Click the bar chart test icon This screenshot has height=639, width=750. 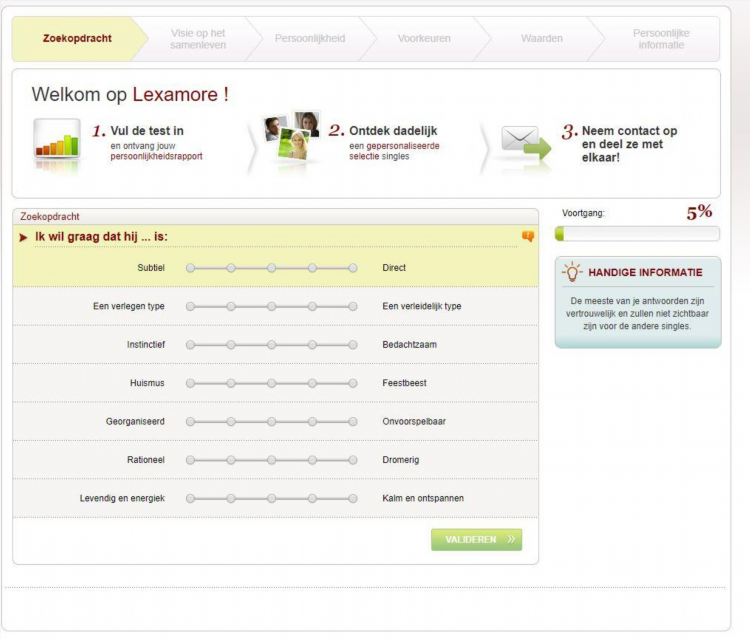point(57,139)
